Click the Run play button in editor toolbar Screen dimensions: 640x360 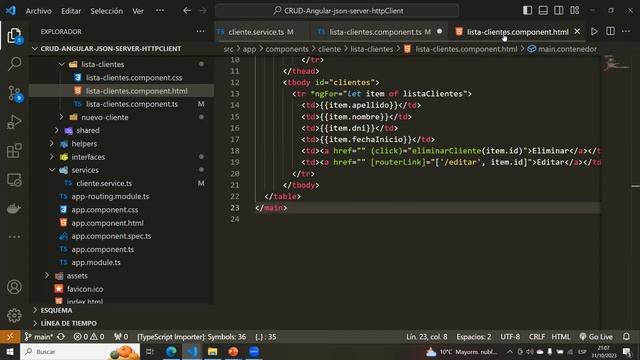pyautogui.click(x=594, y=31)
